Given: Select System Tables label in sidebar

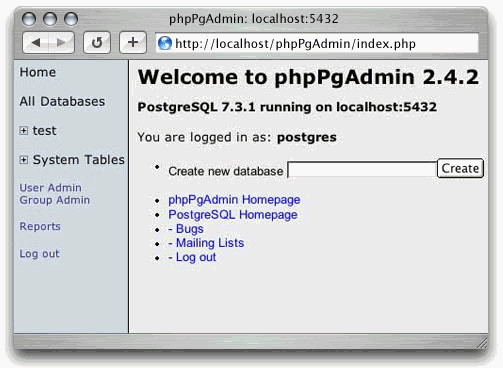Looking at the screenshot, I should [x=79, y=160].
